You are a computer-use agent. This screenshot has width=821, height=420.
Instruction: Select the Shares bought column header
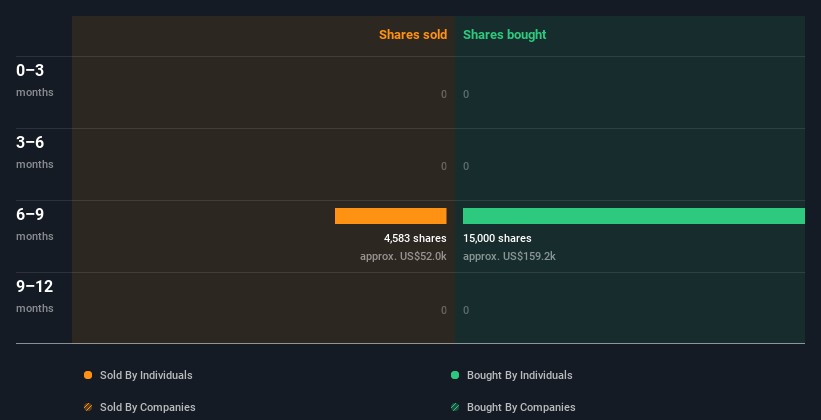(x=505, y=35)
